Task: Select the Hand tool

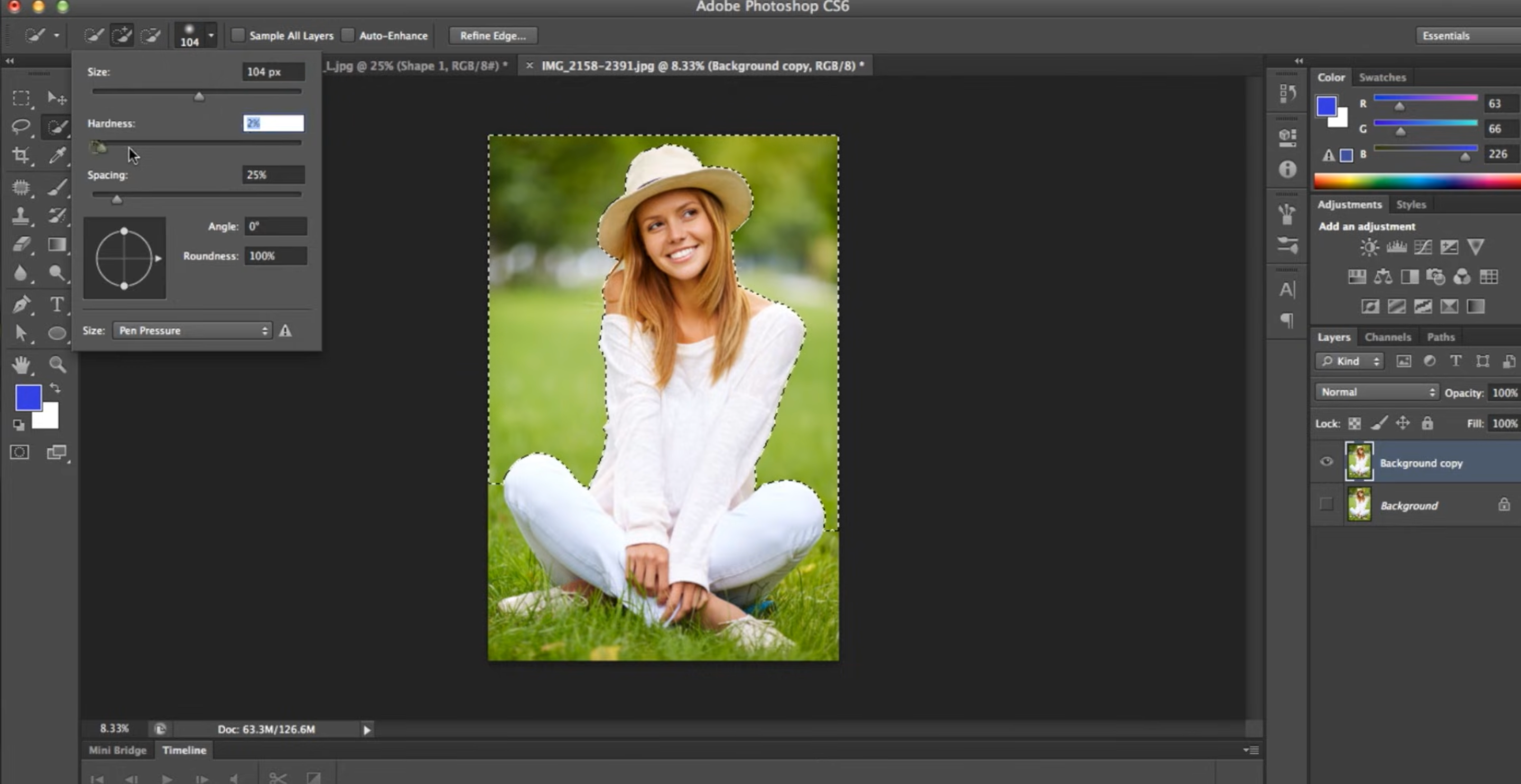Action: (x=21, y=365)
